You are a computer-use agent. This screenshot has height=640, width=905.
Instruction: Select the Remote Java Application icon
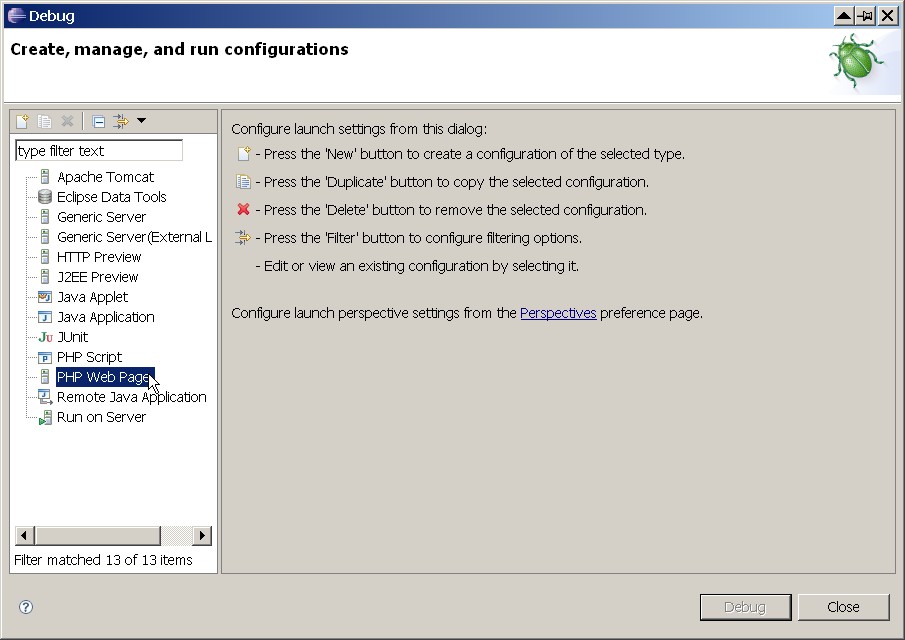45,397
